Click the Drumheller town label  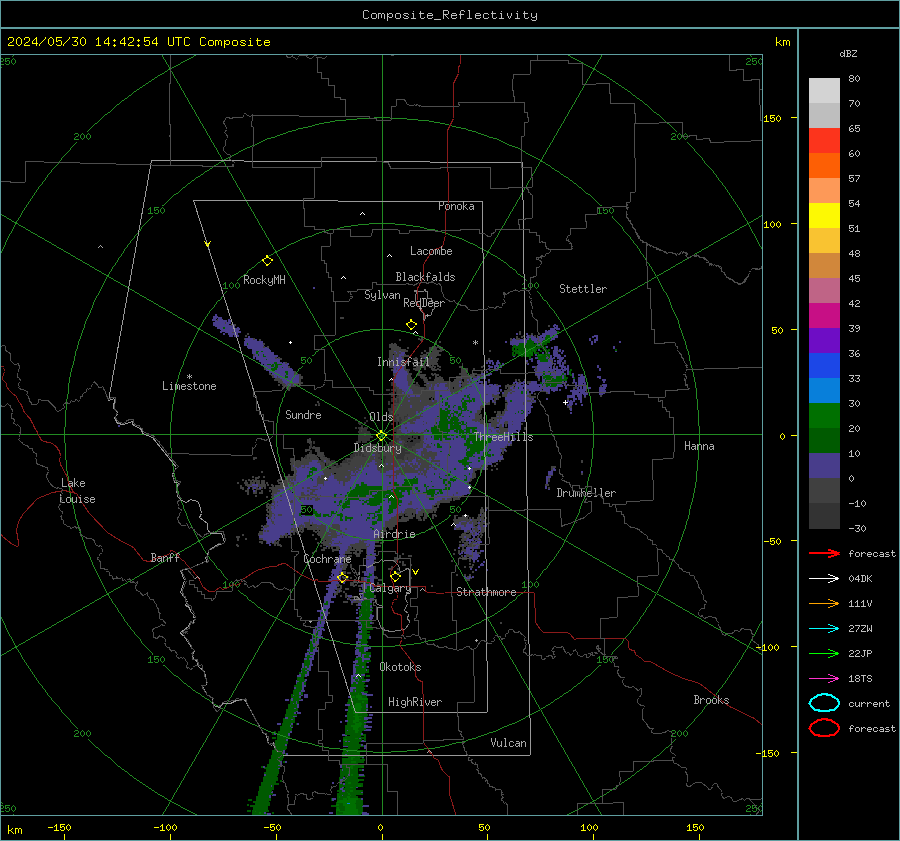tap(586, 493)
